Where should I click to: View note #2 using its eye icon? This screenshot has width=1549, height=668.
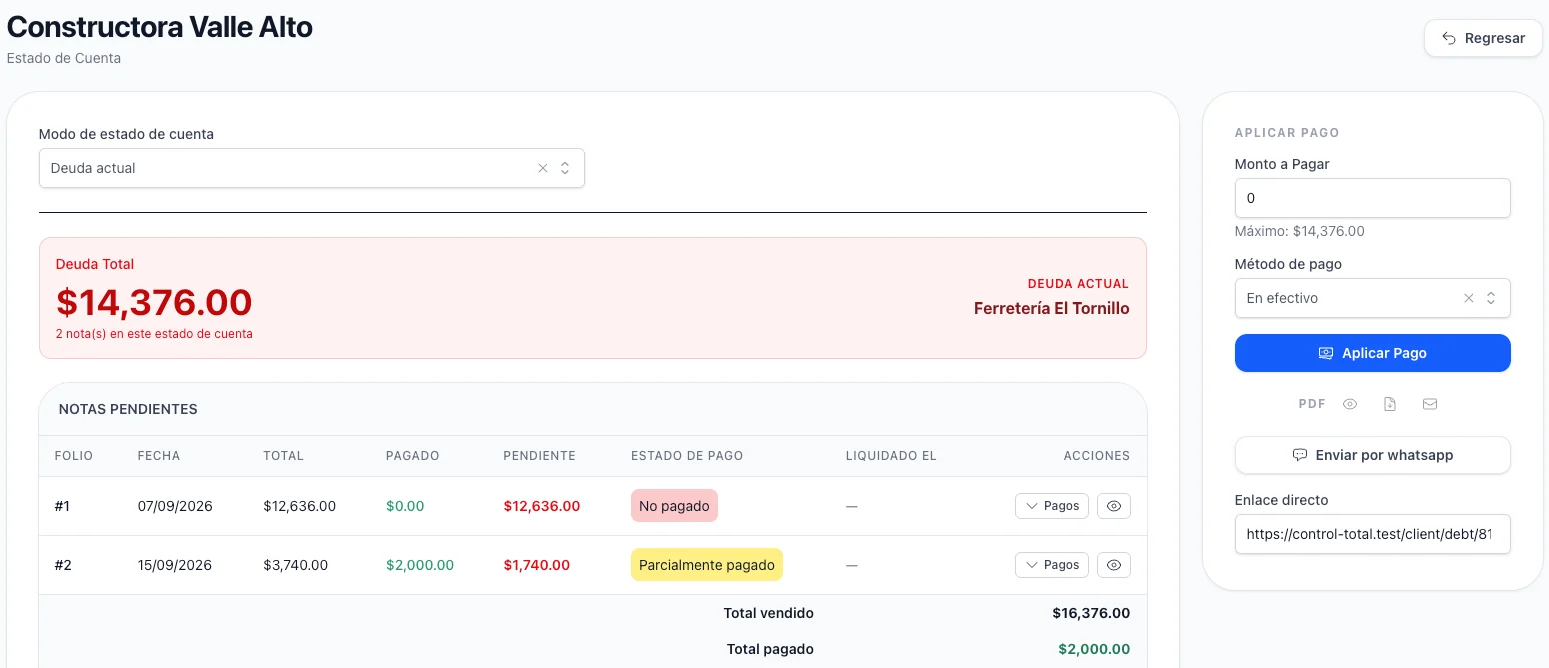coord(1114,565)
